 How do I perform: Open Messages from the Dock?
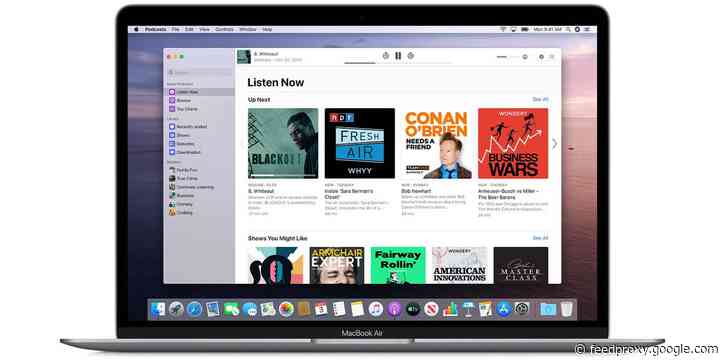click(250, 309)
